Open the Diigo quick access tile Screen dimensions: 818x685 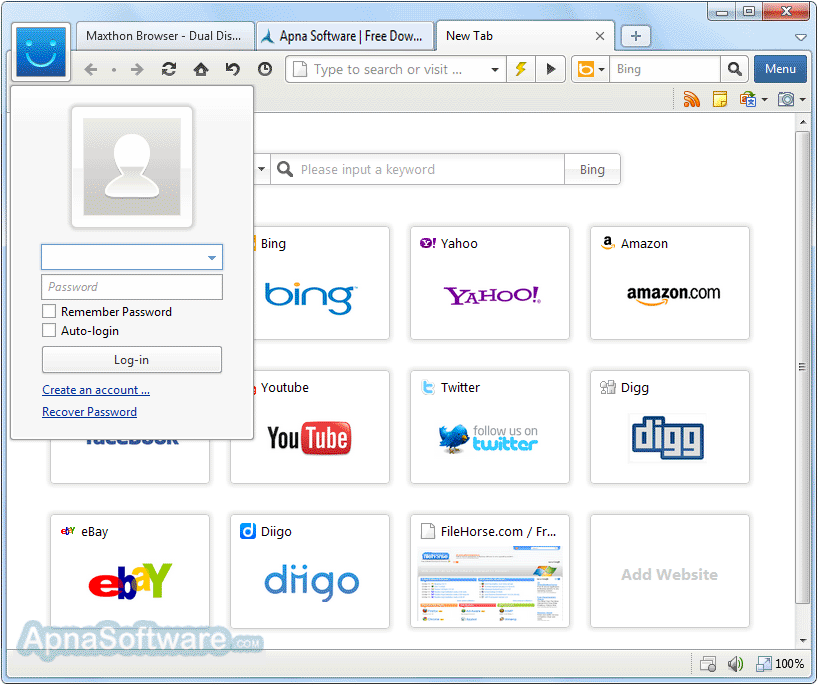310,571
